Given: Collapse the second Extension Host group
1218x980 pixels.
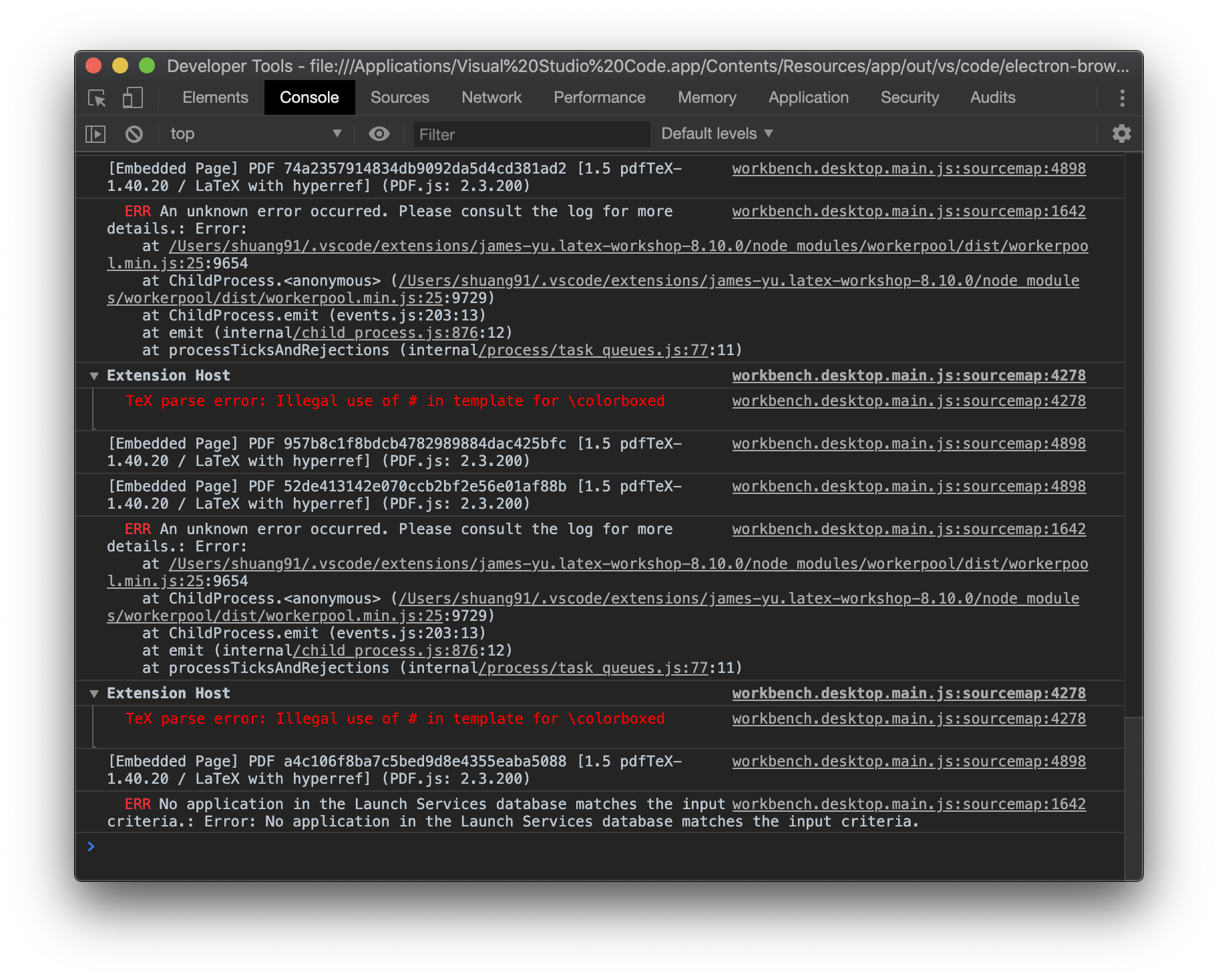Looking at the screenshot, I should pyautogui.click(x=94, y=693).
